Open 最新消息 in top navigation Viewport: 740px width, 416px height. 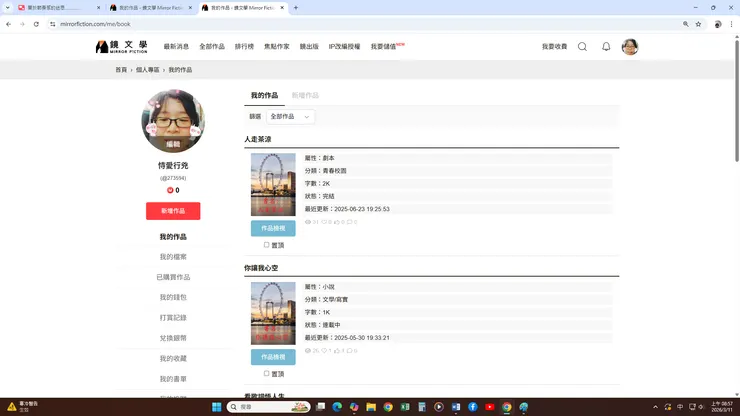[x=176, y=46]
